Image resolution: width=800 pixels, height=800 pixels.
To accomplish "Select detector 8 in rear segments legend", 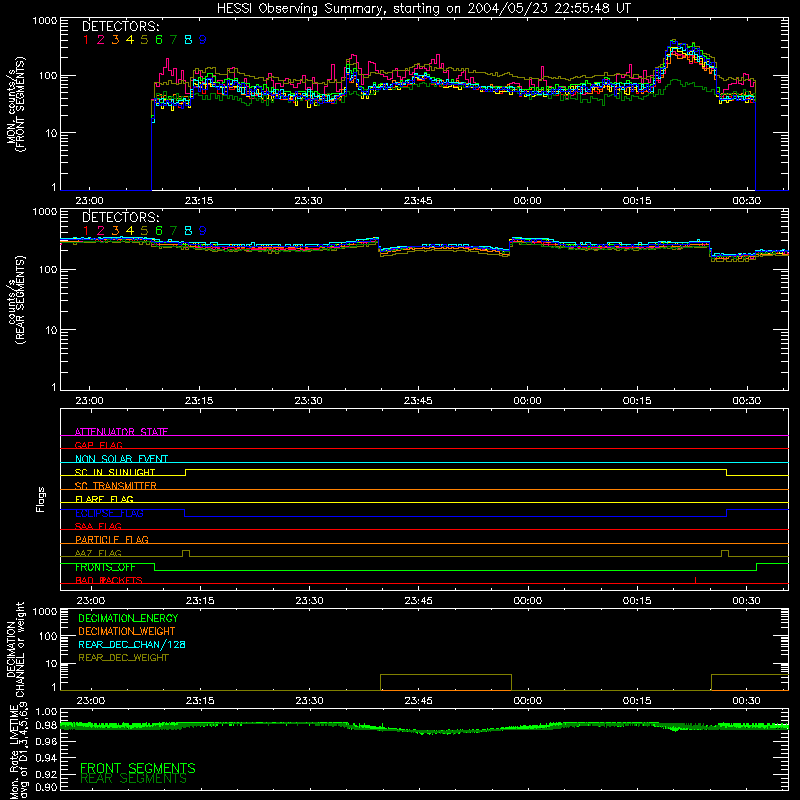I will click(x=188, y=231).
